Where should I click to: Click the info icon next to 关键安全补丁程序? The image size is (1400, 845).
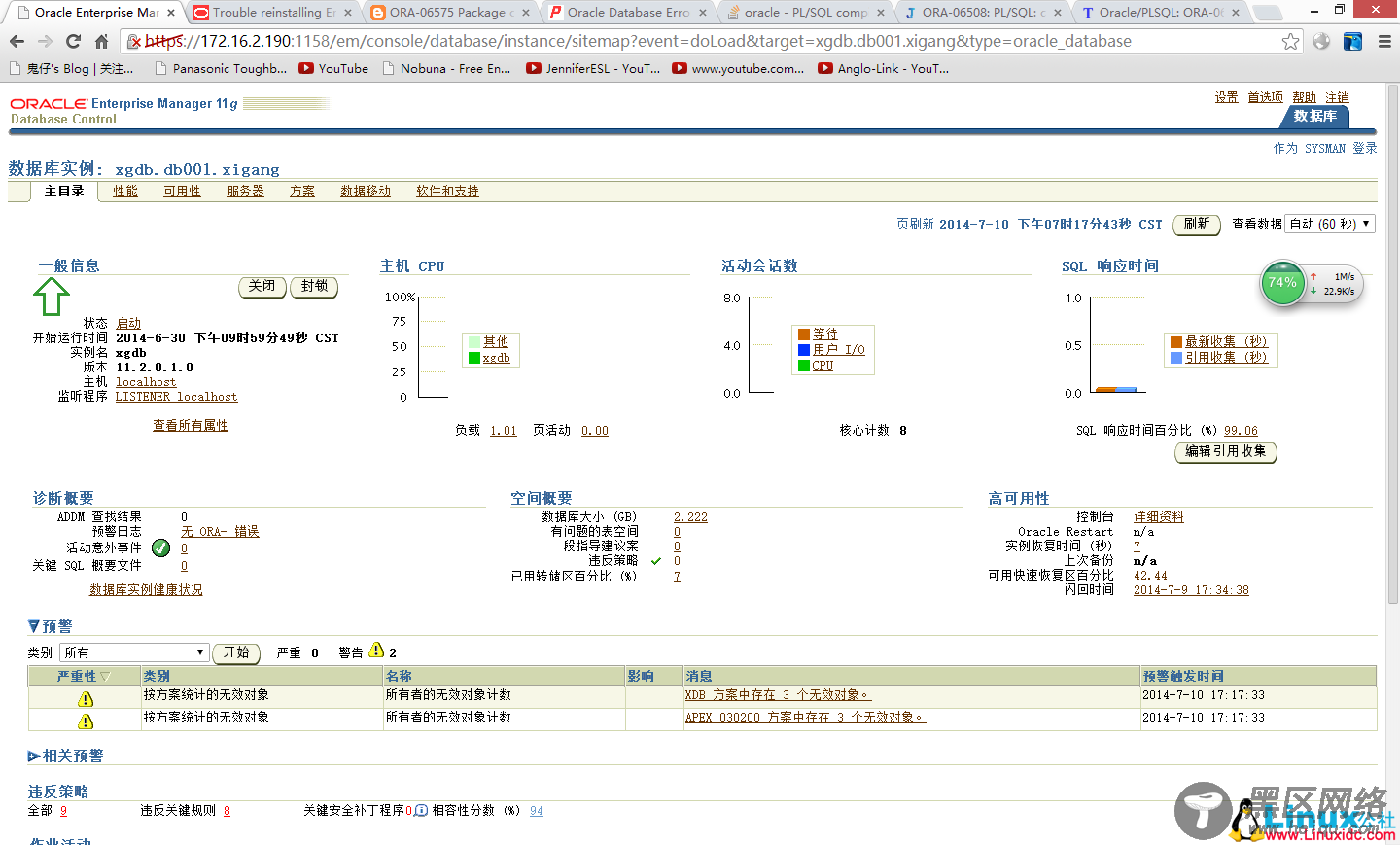[421, 810]
